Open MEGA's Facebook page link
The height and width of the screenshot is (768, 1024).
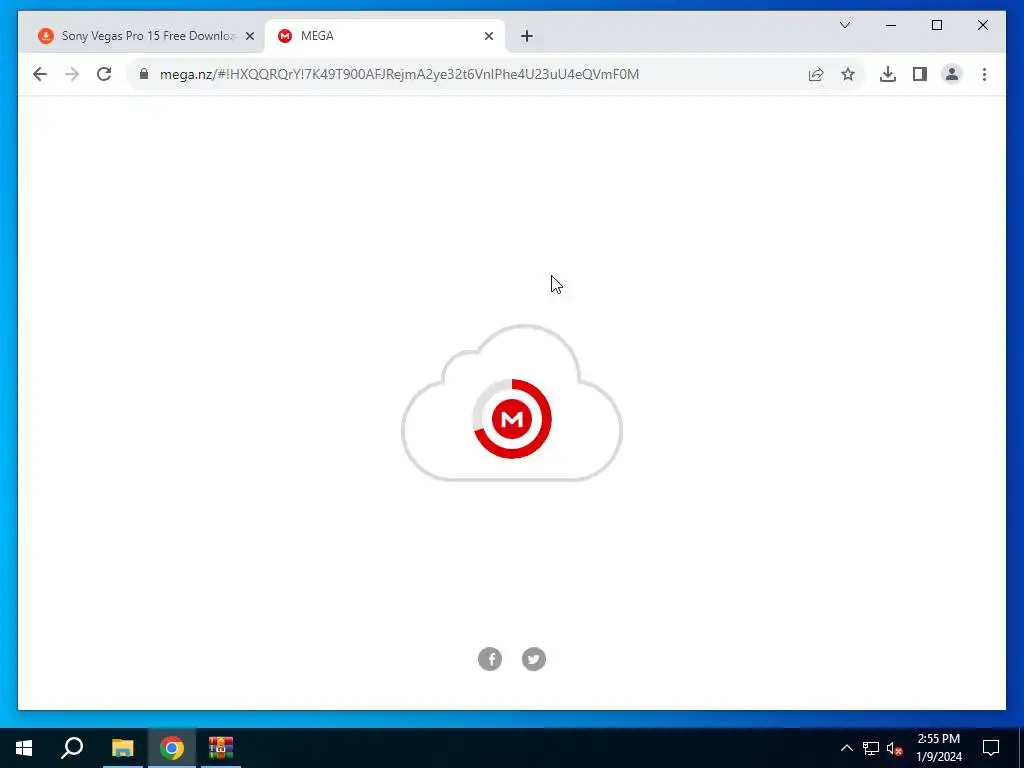(490, 659)
